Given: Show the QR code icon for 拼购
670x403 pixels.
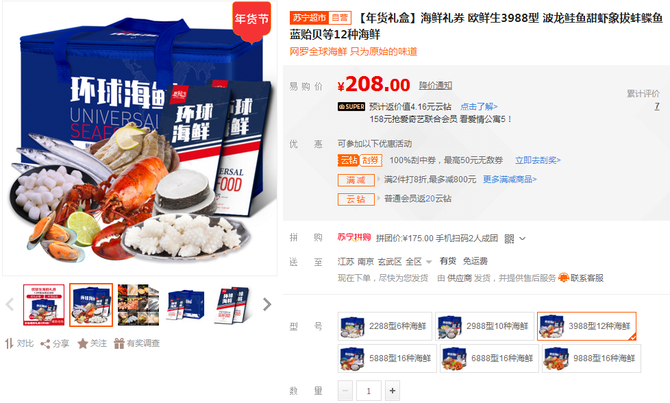Looking at the screenshot, I should [x=509, y=238].
